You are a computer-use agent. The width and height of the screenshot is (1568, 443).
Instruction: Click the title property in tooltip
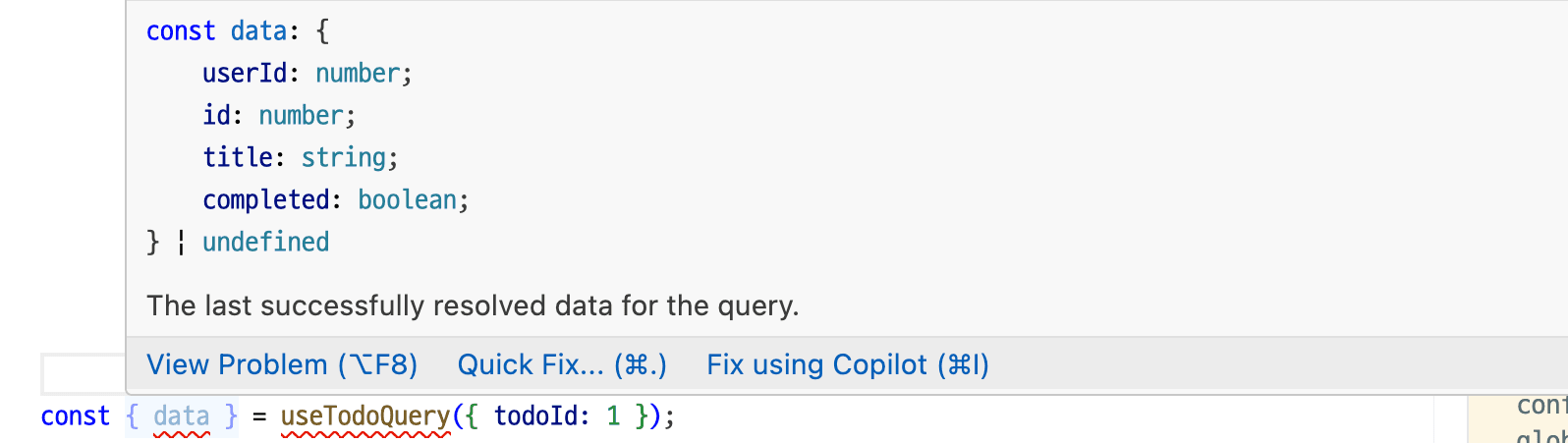pos(237,158)
